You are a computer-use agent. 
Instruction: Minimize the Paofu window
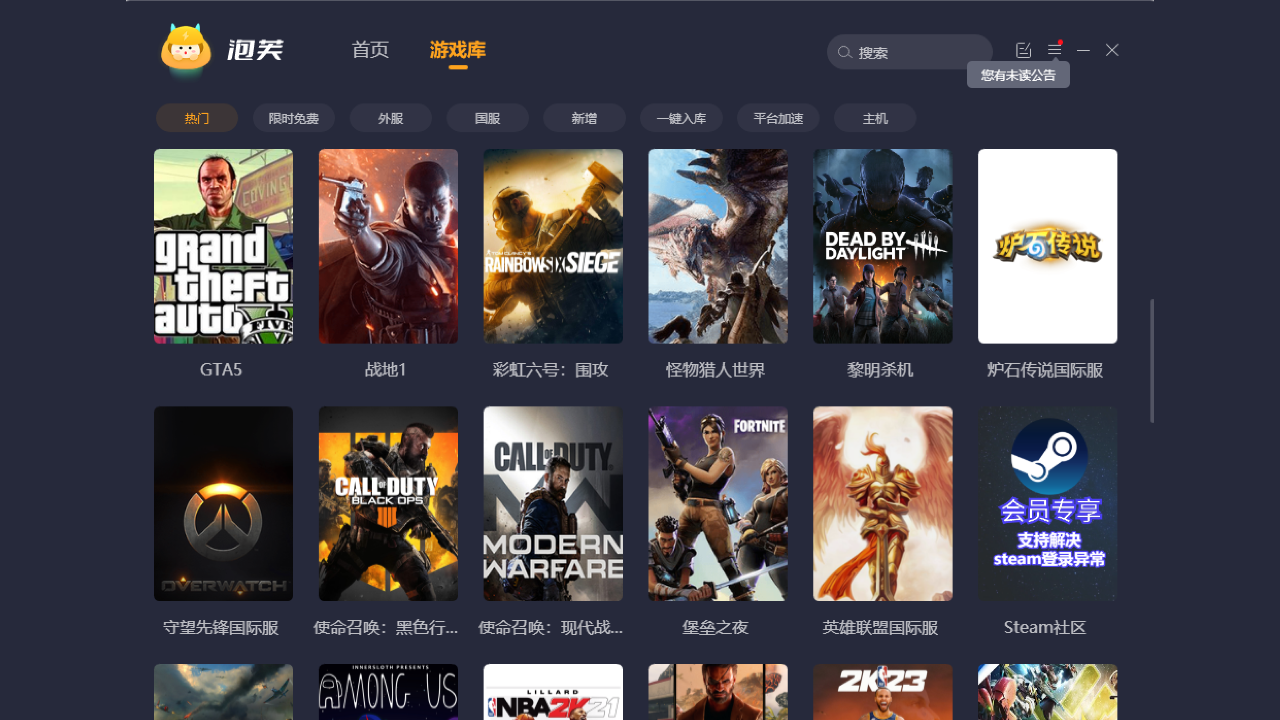pyautogui.click(x=1083, y=50)
